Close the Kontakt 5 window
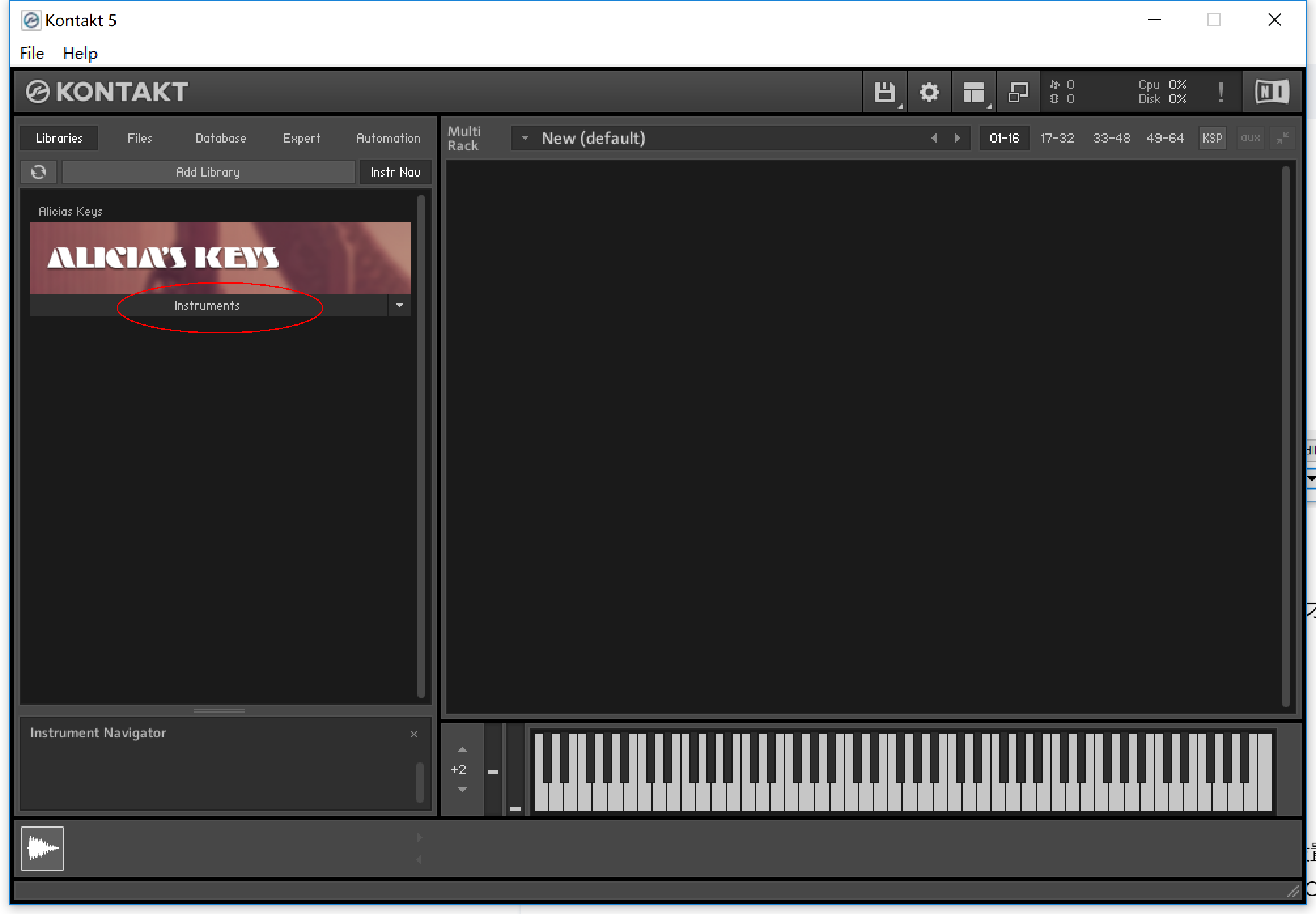The image size is (1316, 914). (x=1274, y=20)
